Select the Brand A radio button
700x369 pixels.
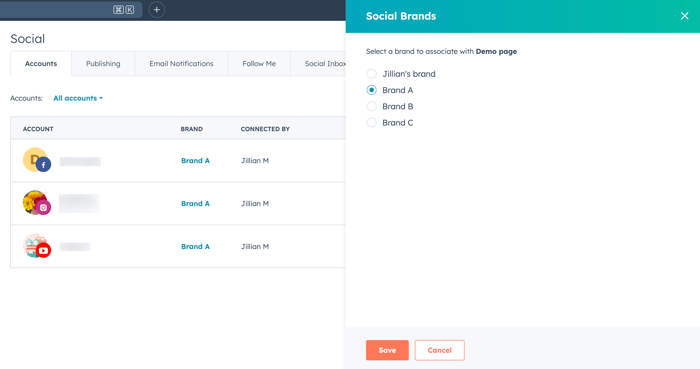371,90
